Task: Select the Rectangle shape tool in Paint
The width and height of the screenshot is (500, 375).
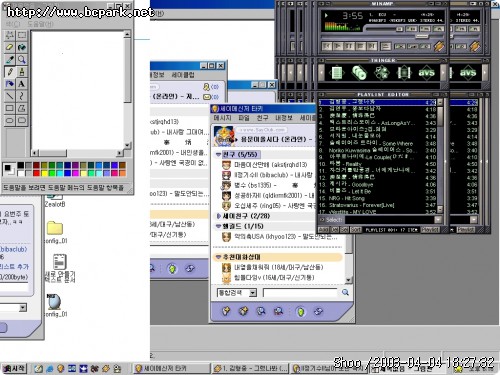Action: coord(10,108)
